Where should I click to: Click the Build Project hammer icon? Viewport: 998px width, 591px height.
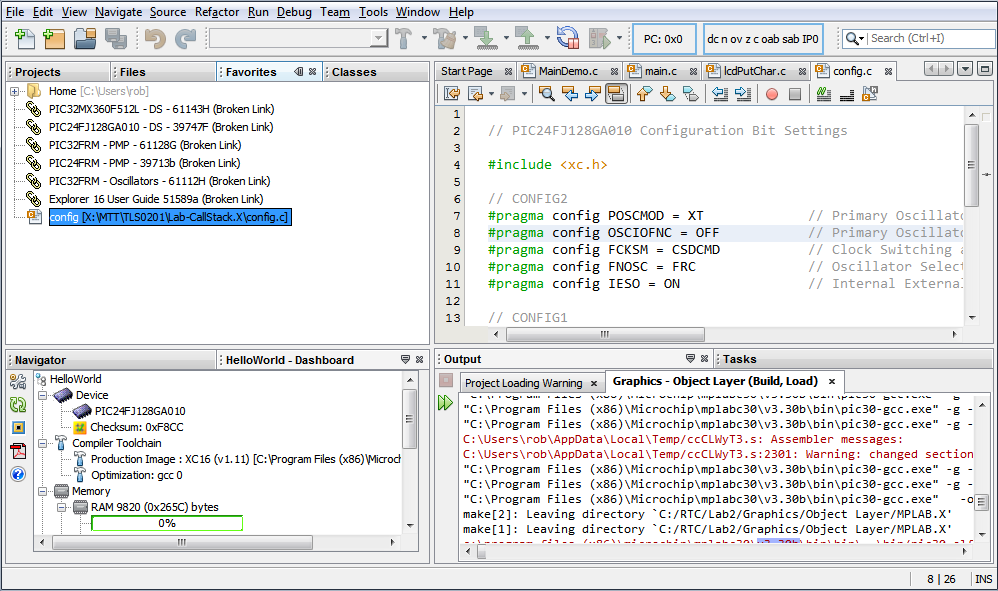[x=405, y=39]
